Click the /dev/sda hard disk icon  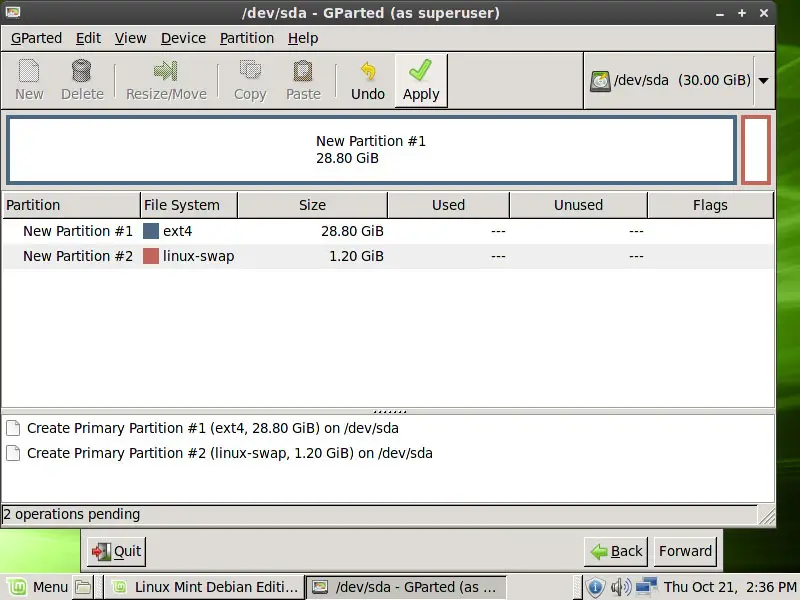coord(600,81)
